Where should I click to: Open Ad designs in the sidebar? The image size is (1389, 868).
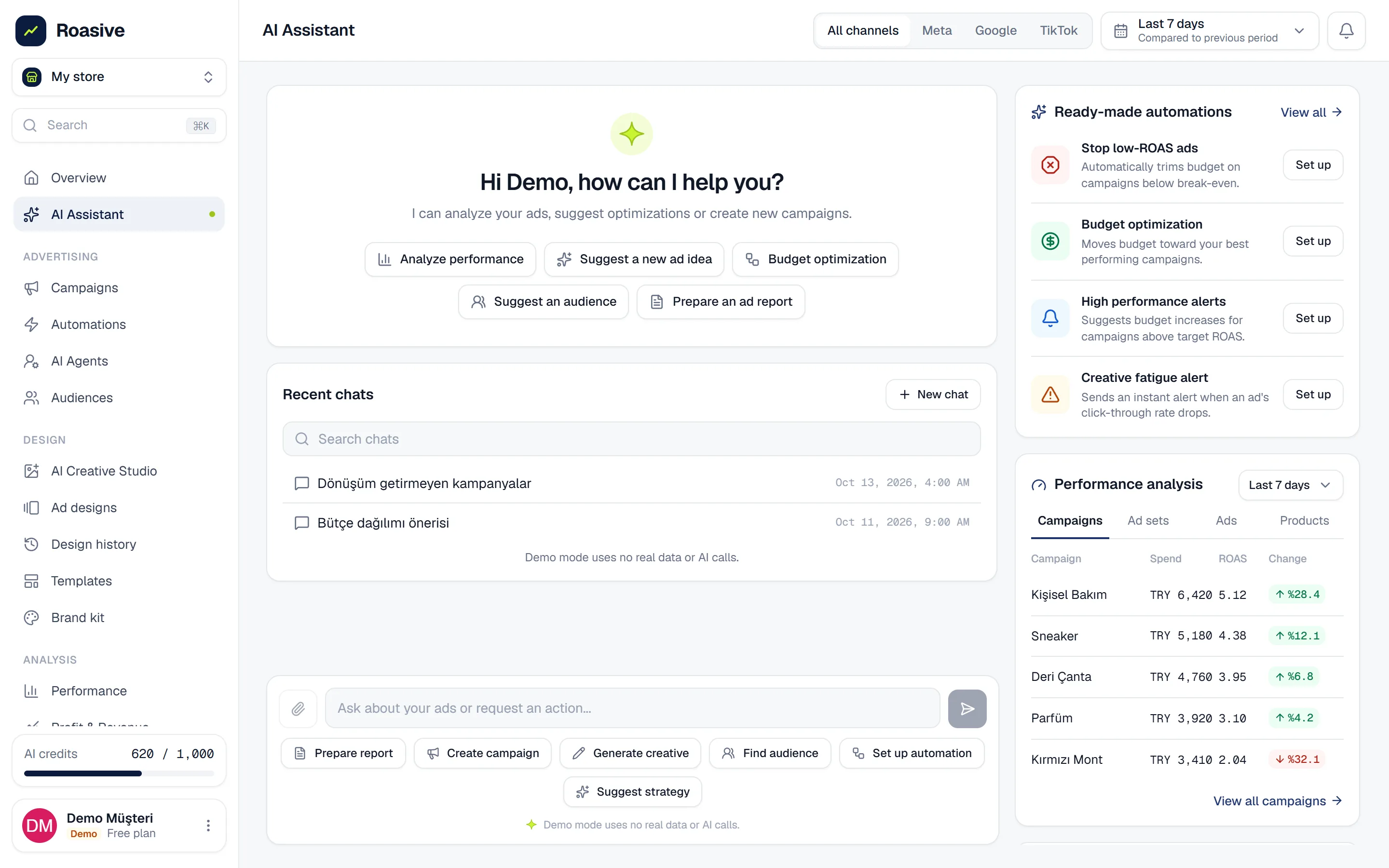tap(119, 507)
